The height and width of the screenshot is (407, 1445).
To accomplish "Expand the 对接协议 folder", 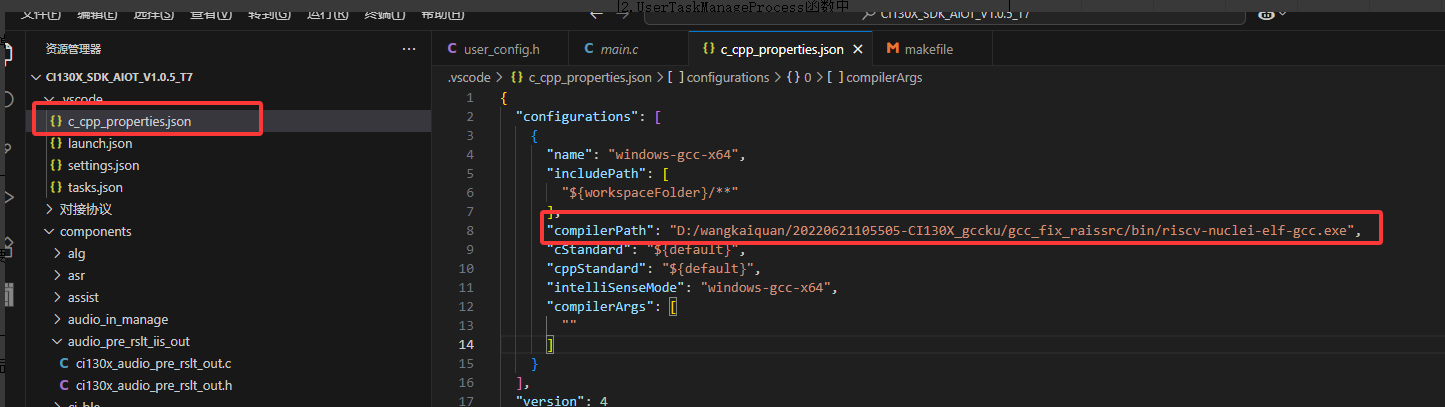I will (x=50, y=210).
